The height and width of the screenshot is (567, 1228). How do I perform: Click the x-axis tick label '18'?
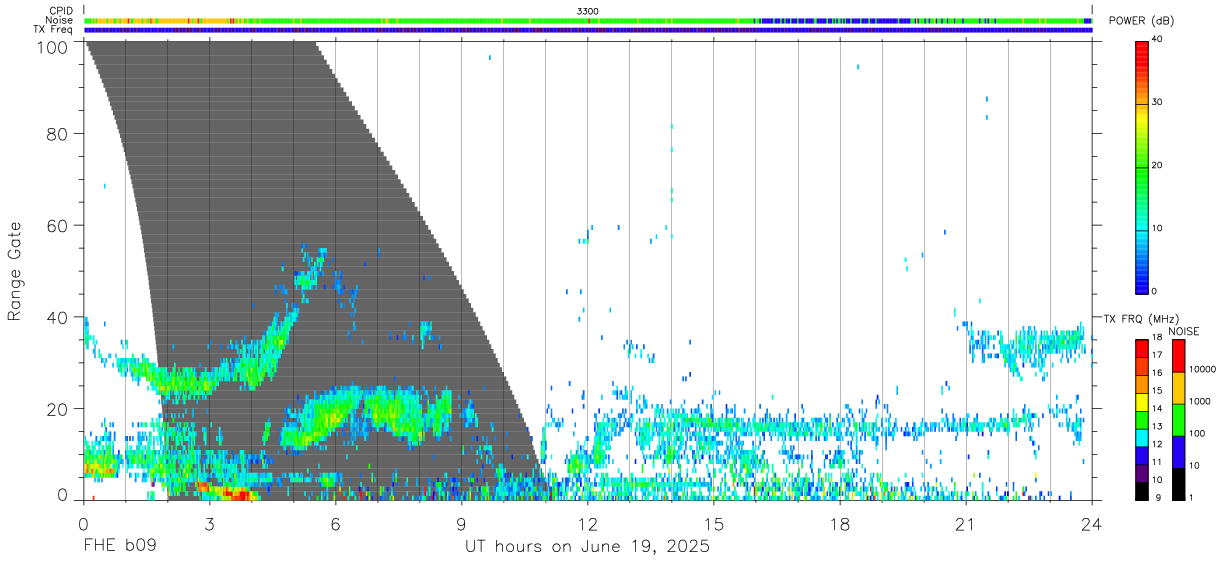point(840,524)
